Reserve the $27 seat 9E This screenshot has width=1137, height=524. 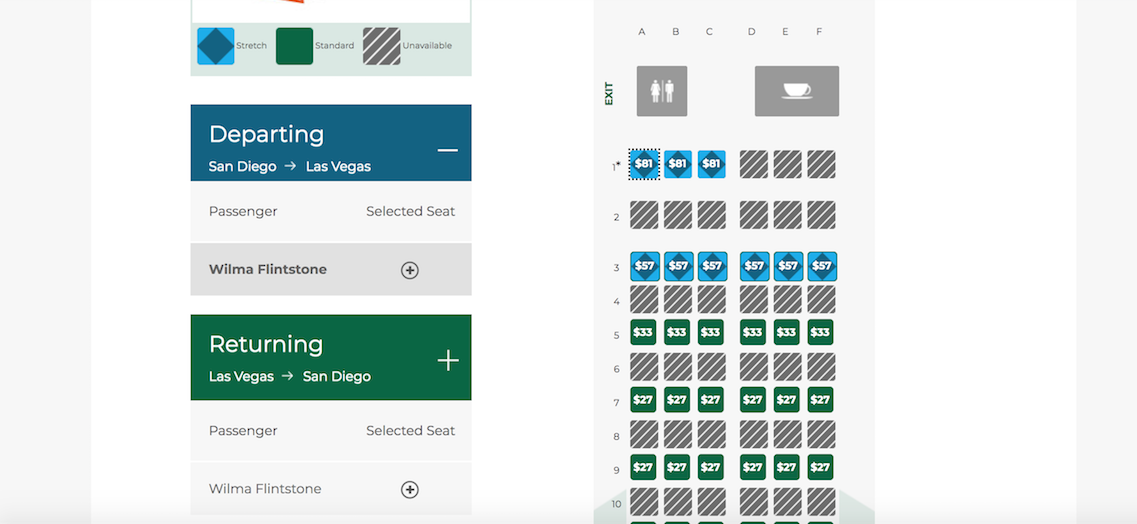click(x=786, y=467)
